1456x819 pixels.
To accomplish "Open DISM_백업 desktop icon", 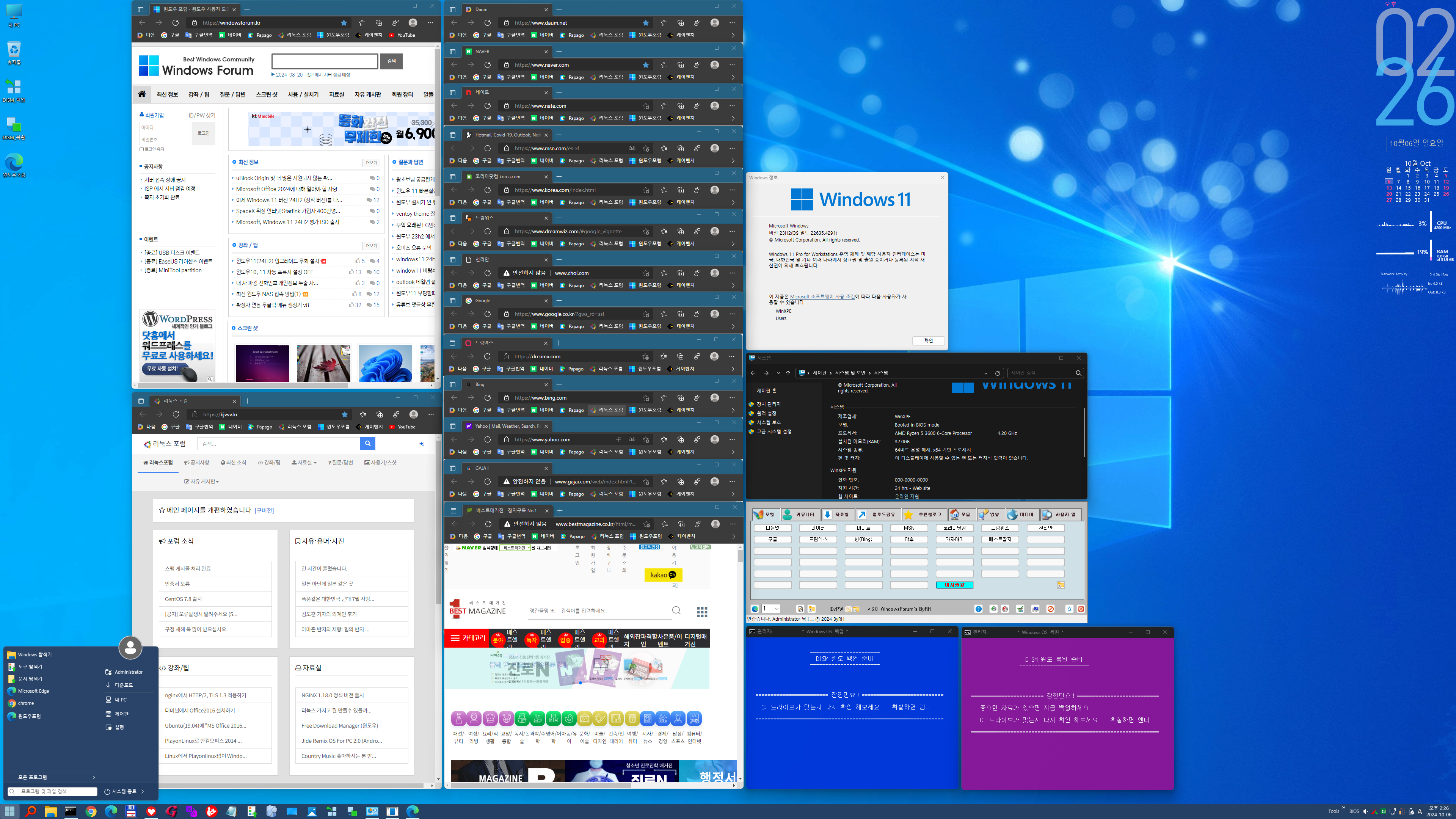I will [14, 90].
